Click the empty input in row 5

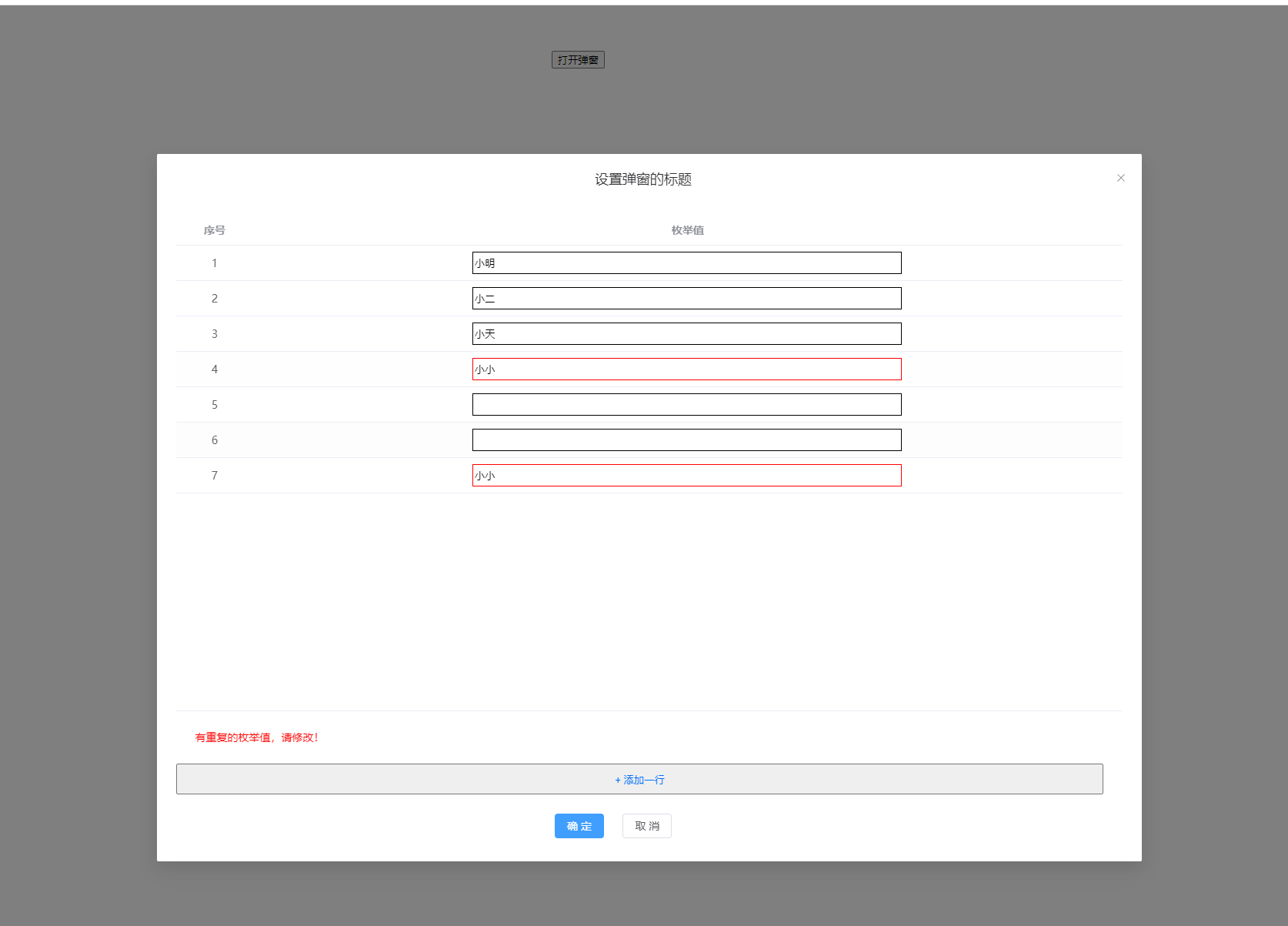tap(687, 405)
